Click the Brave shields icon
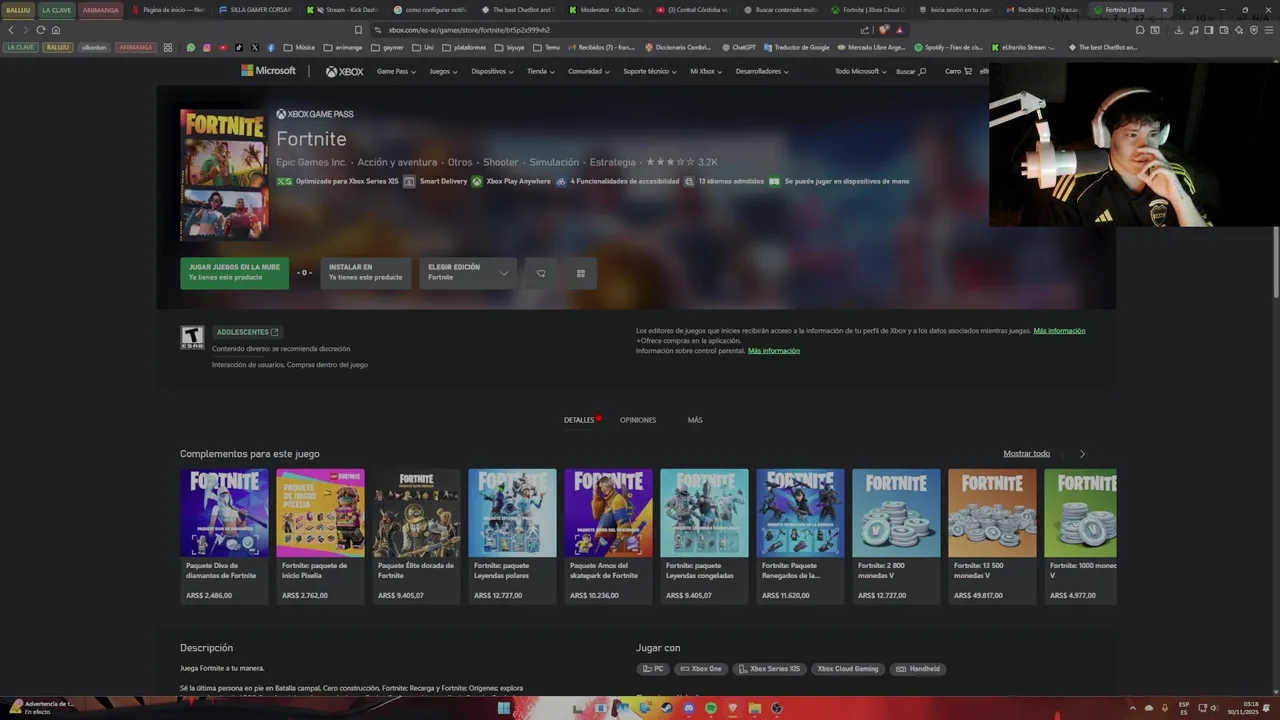 click(884, 30)
